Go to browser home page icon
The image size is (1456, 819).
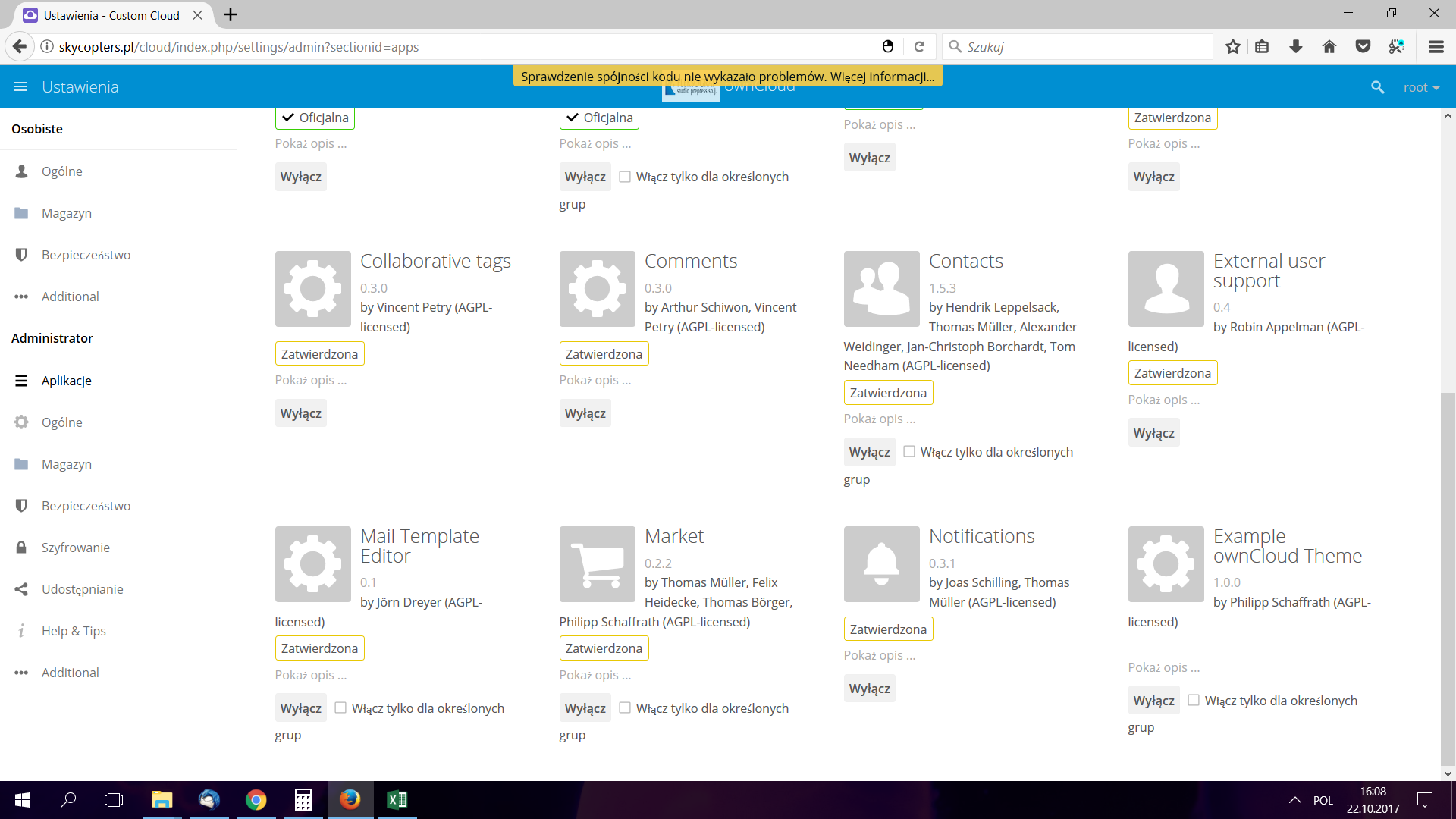(1329, 47)
